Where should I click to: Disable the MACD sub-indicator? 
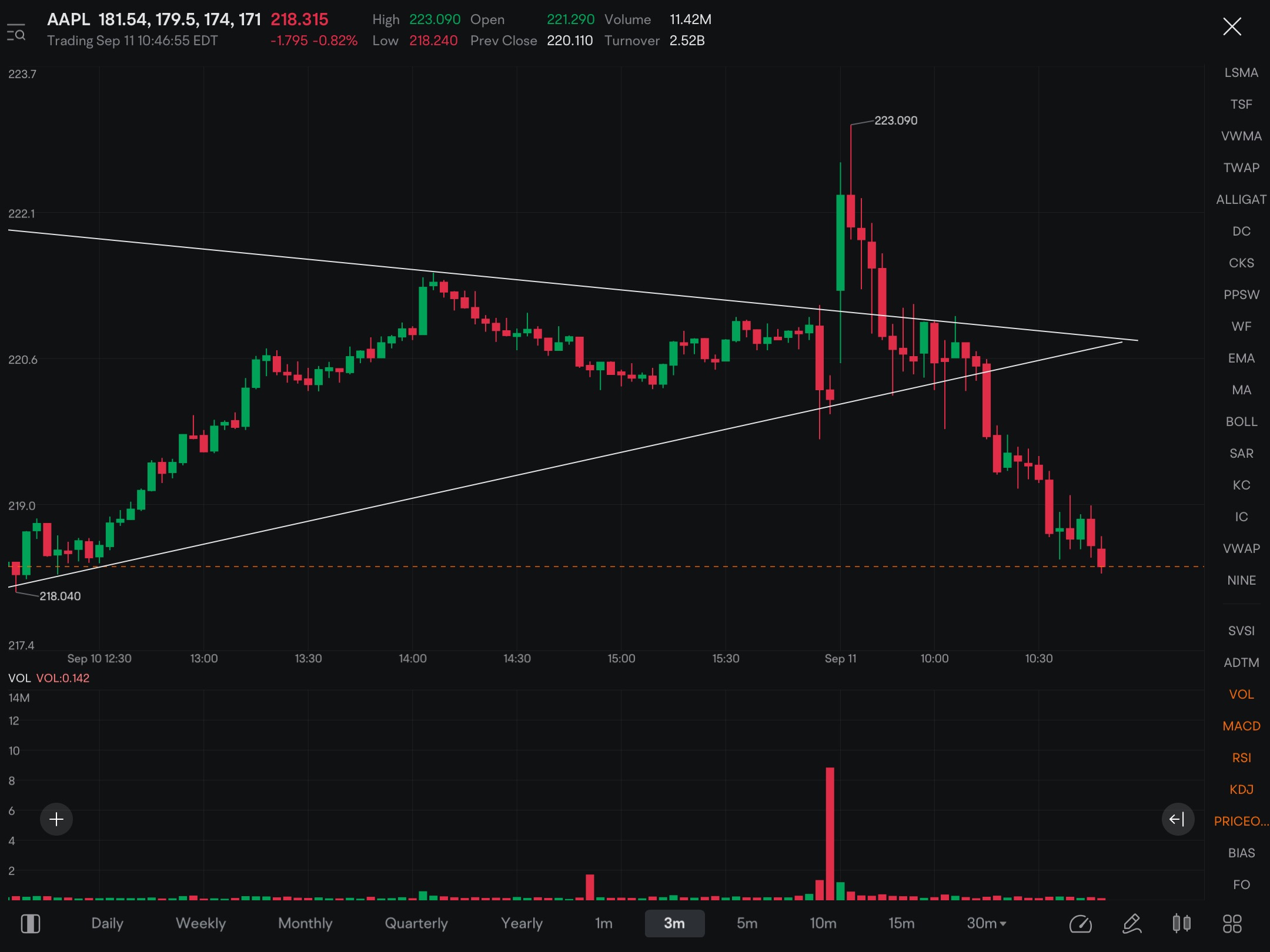click(x=1241, y=726)
